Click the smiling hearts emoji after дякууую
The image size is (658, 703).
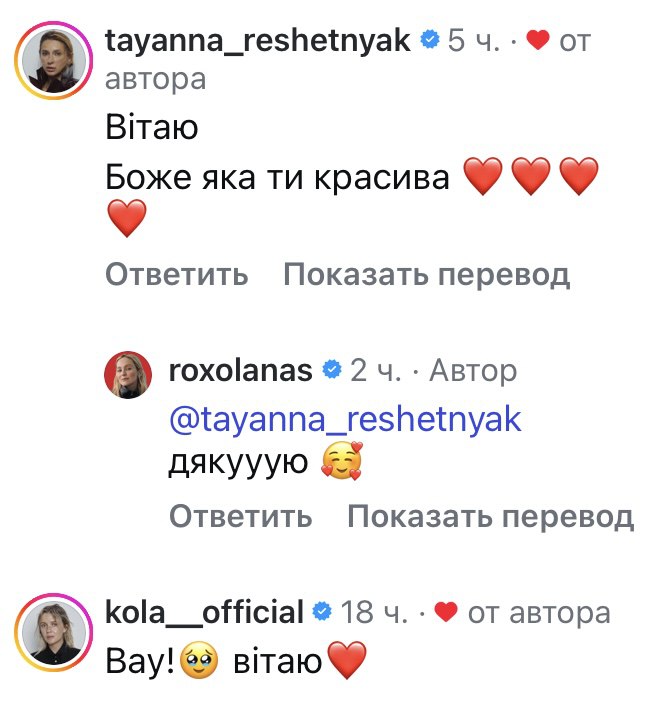(x=341, y=462)
